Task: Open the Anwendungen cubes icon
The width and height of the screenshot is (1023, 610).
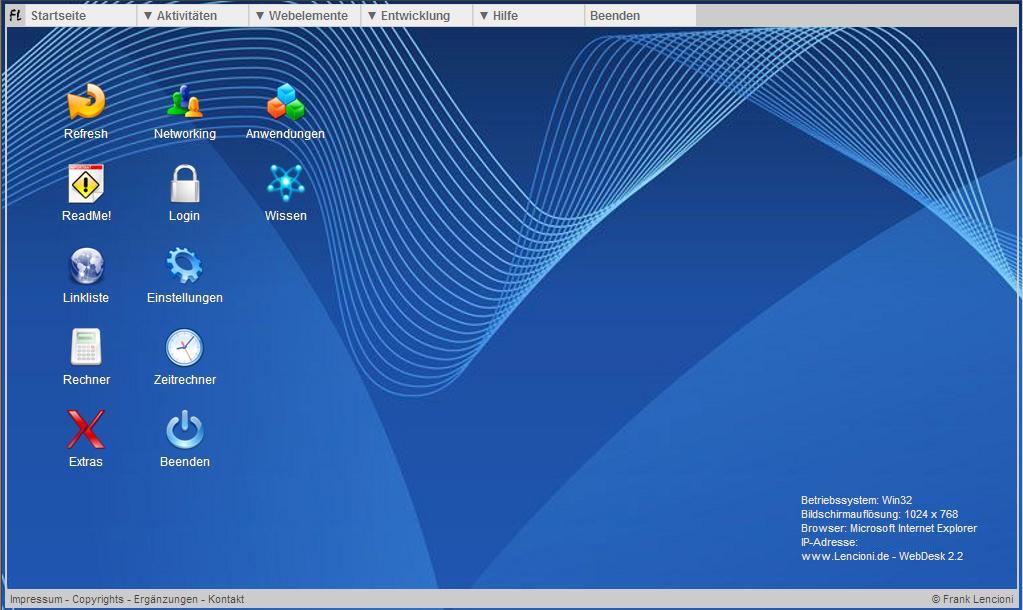Action: tap(285, 103)
